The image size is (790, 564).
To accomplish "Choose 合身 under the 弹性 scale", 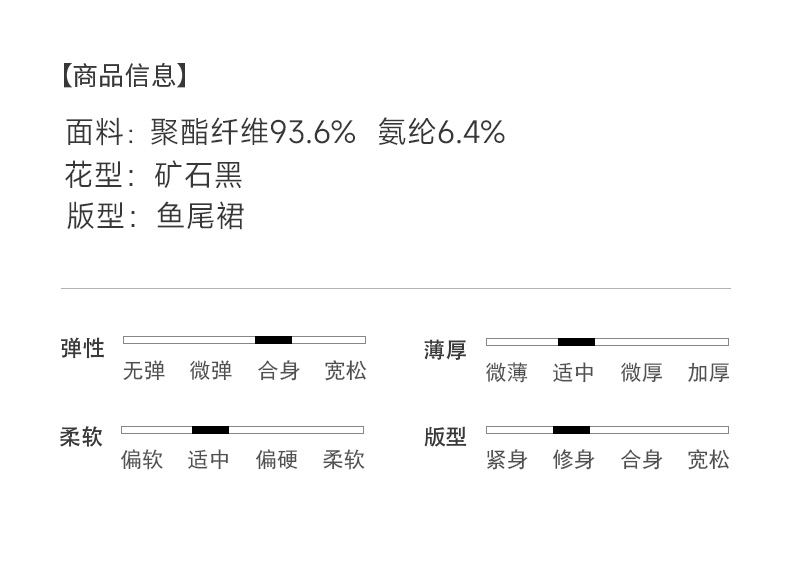I will click(279, 371).
